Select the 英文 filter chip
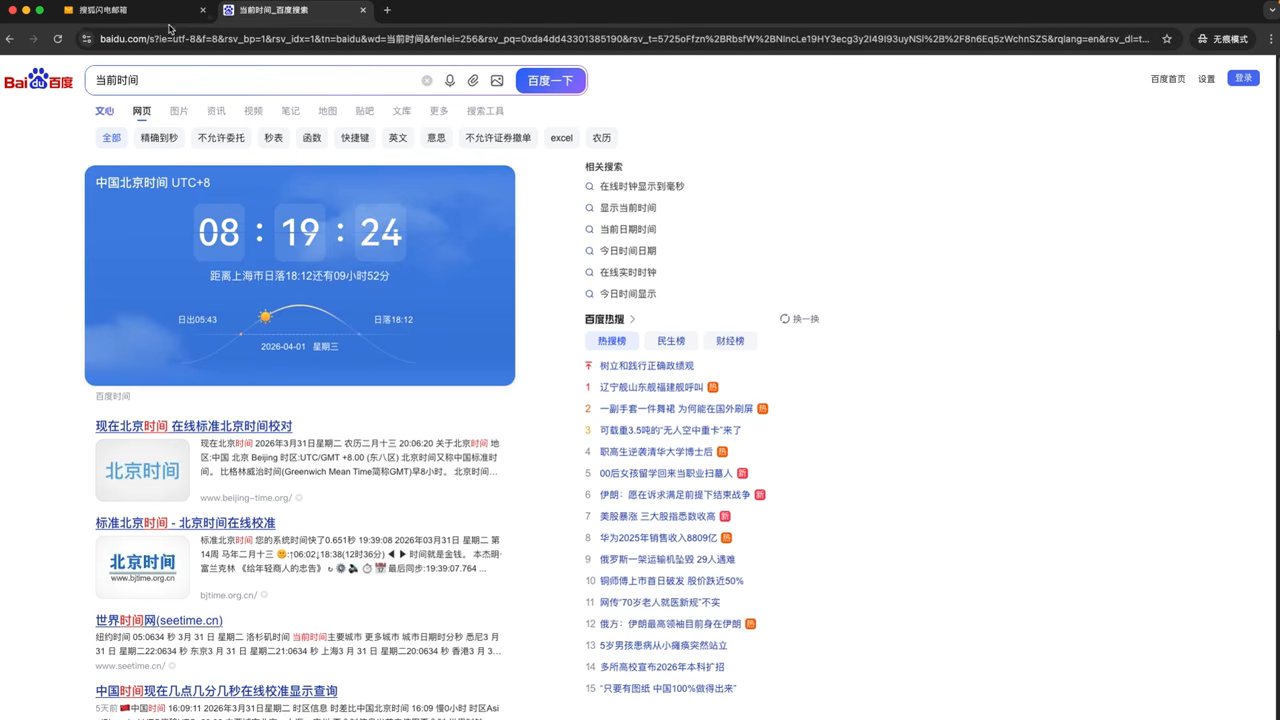This screenshot has width=1280, height=720. [x=398, y=138]
